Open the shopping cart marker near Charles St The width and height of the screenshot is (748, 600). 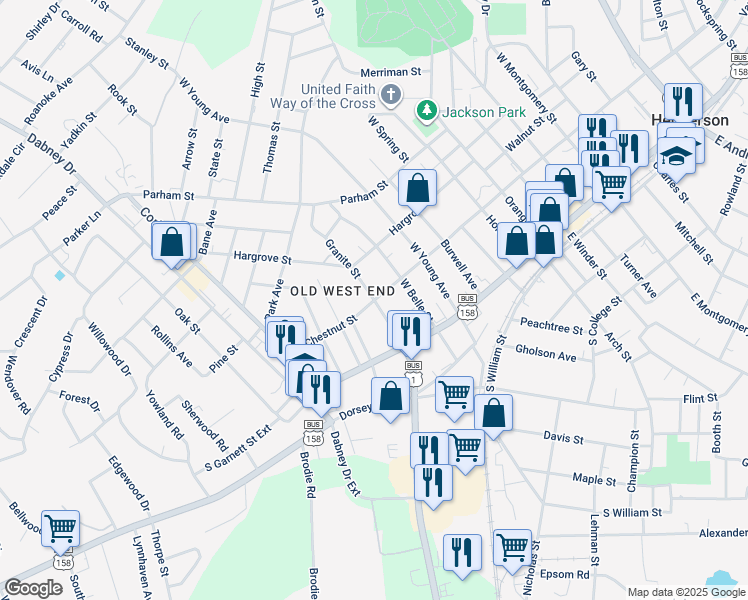click(x=611, y=183)
